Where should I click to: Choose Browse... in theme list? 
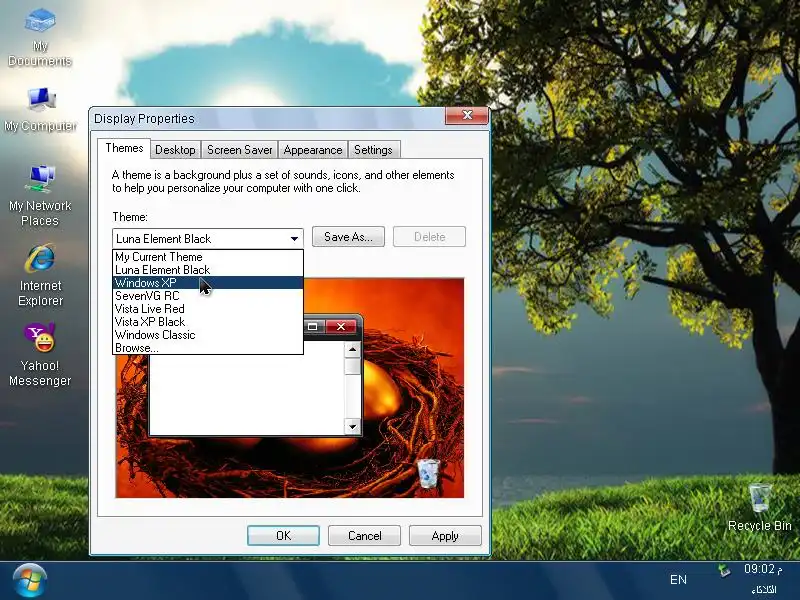click(x=208, y=348)
